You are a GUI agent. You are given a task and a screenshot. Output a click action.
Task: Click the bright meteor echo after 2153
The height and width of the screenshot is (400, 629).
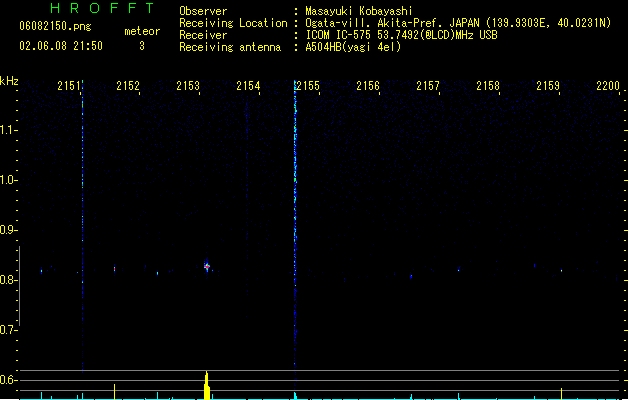tap(207, 266)
